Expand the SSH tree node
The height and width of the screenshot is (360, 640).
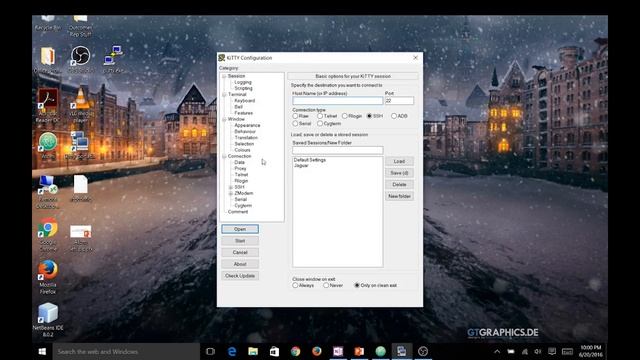[x=231, y=187]
